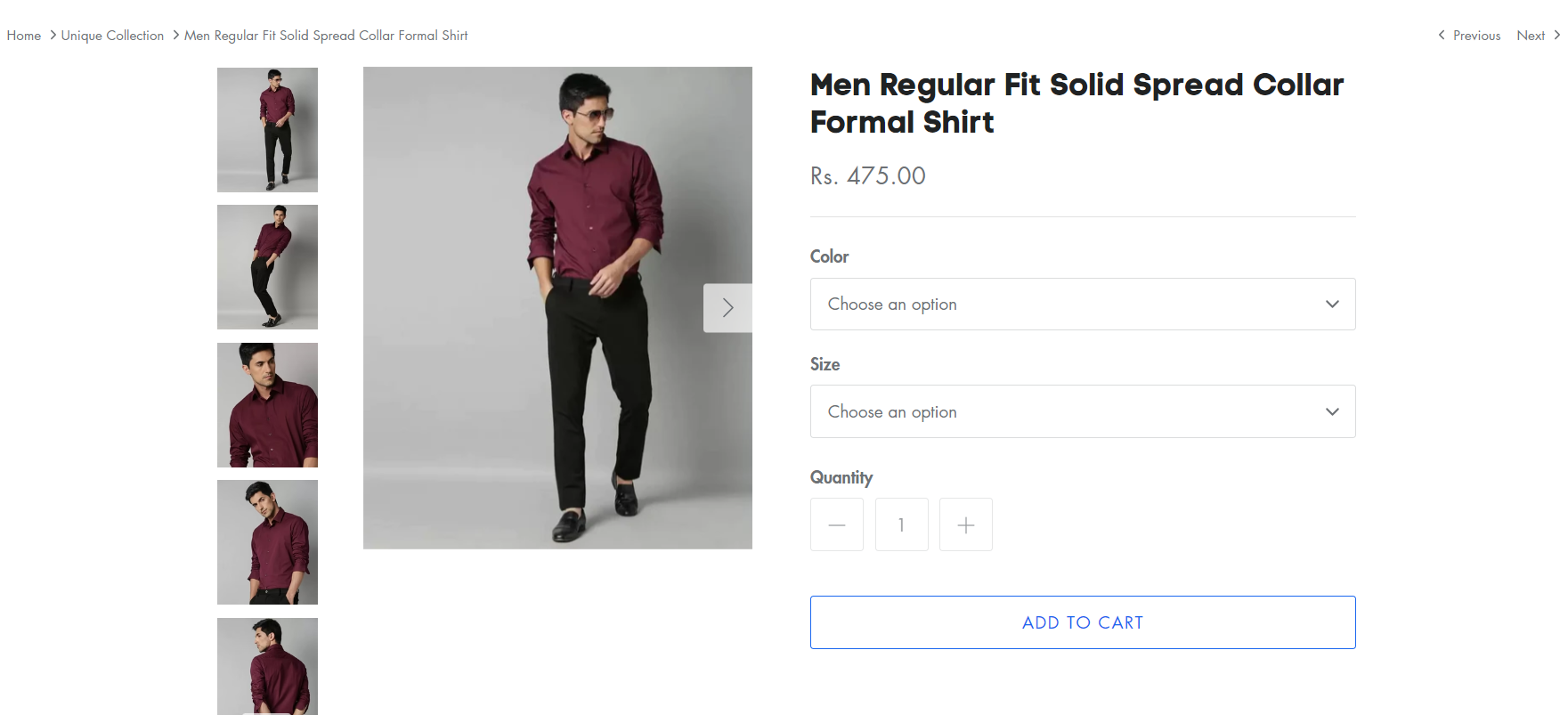Select the fifth back-view thumbnail

point(267,666)
